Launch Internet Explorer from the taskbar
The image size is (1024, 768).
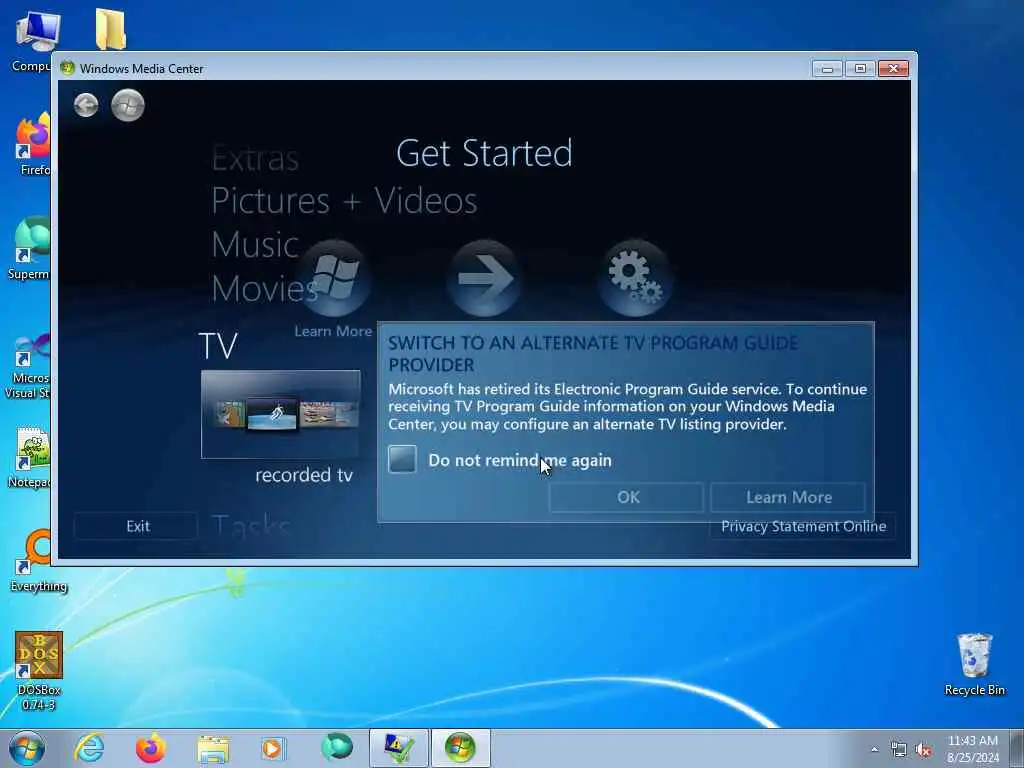pyautogui.click(x=89, y=748)
